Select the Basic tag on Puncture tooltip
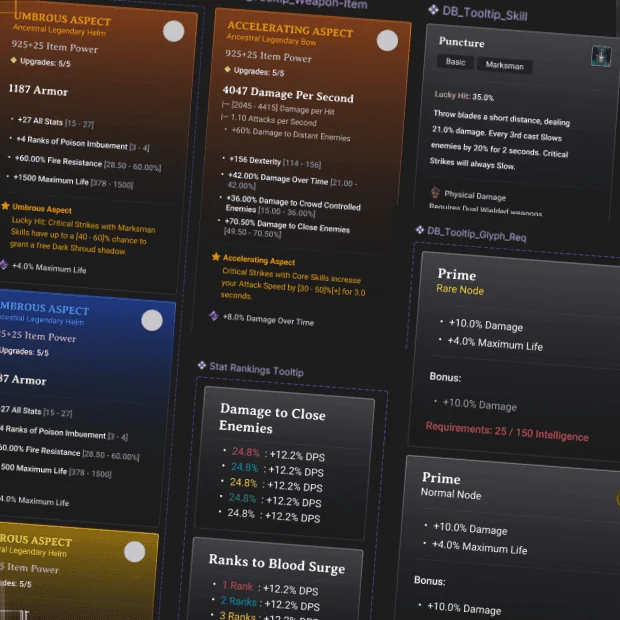The image size is (620, 620). pyautogui.click(x=456, y=62)
